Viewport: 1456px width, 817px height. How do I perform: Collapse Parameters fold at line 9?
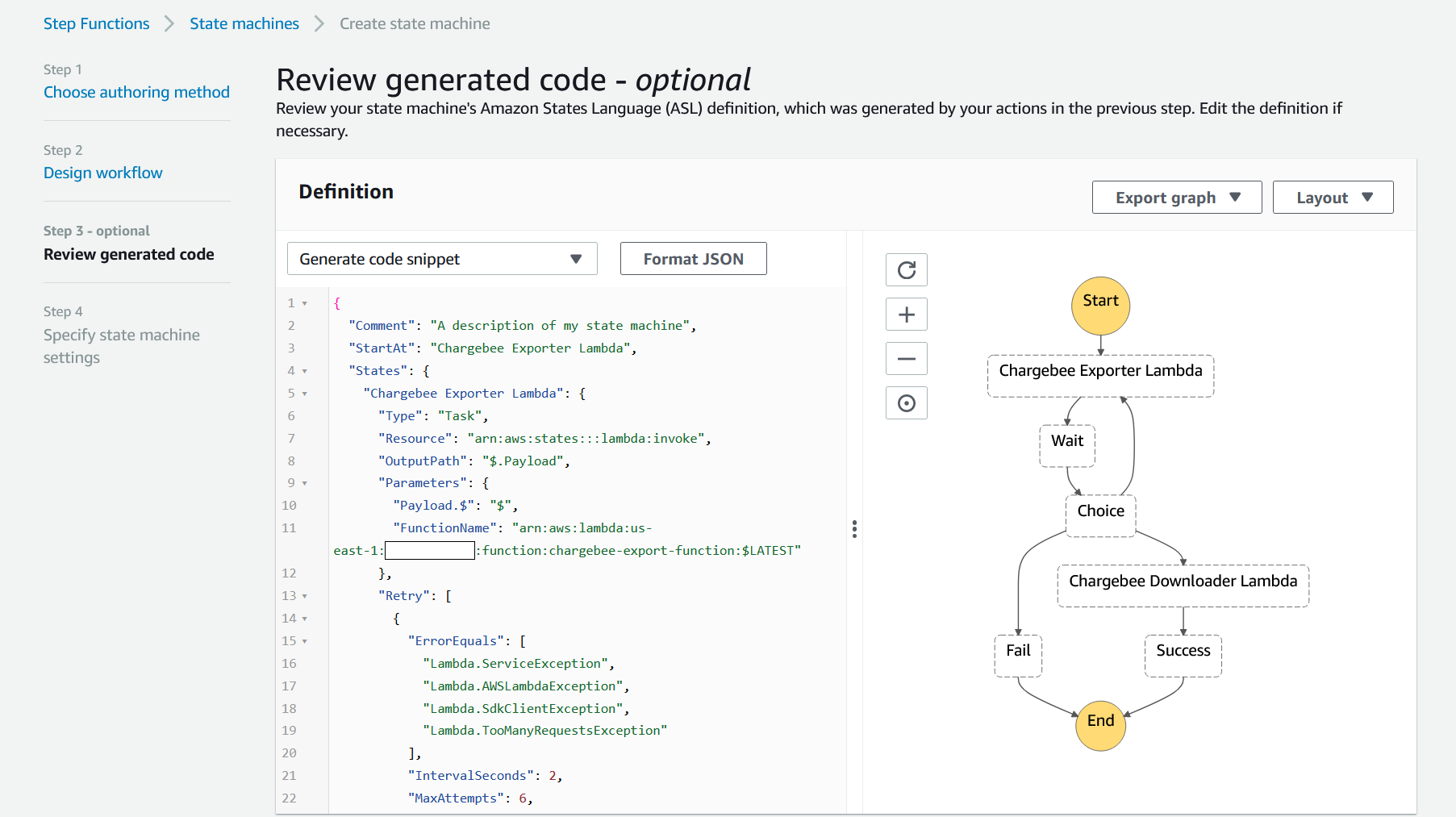(x=305, y=483)
